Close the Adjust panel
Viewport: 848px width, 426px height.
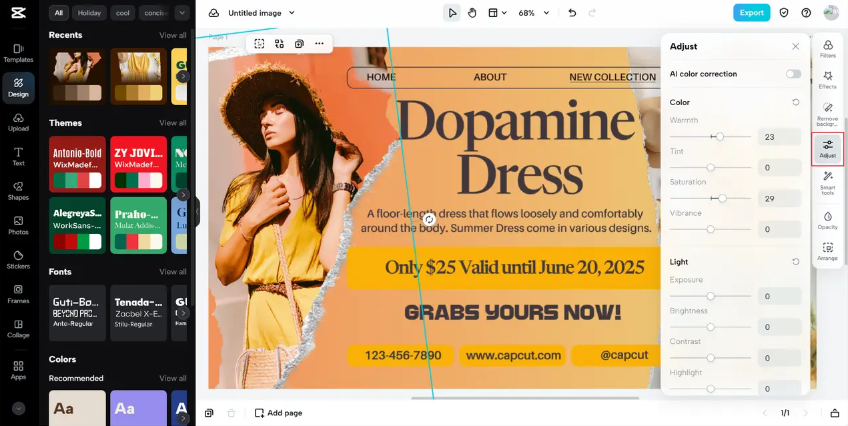click(796, 46)
